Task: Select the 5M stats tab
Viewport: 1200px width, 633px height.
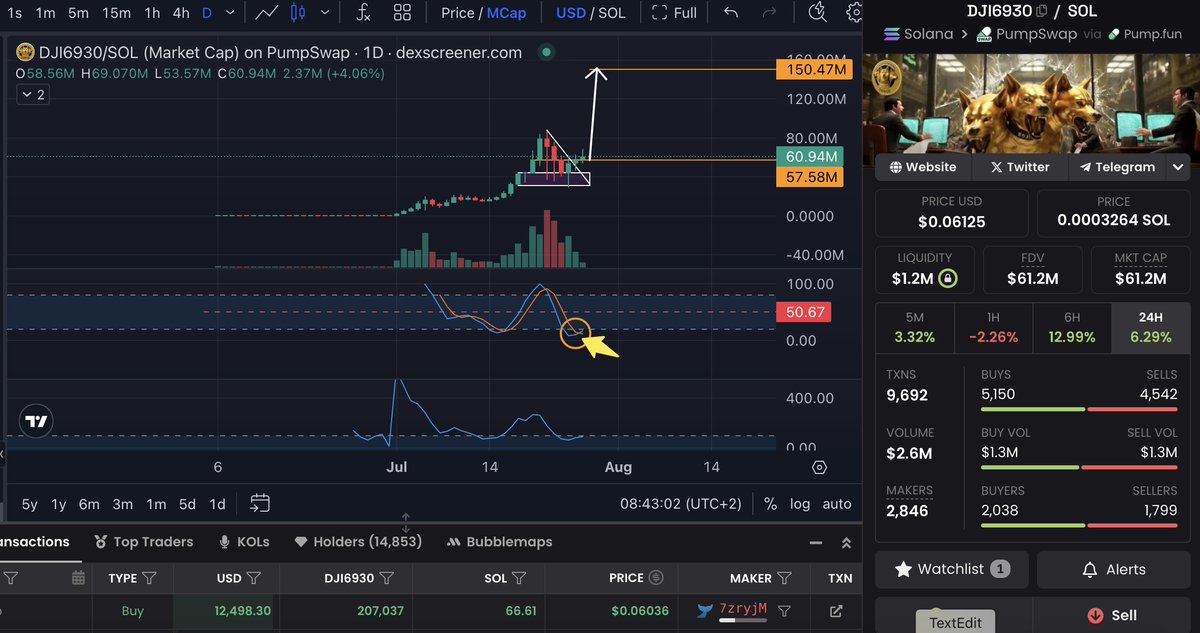Action: click(x=914, y=327)
